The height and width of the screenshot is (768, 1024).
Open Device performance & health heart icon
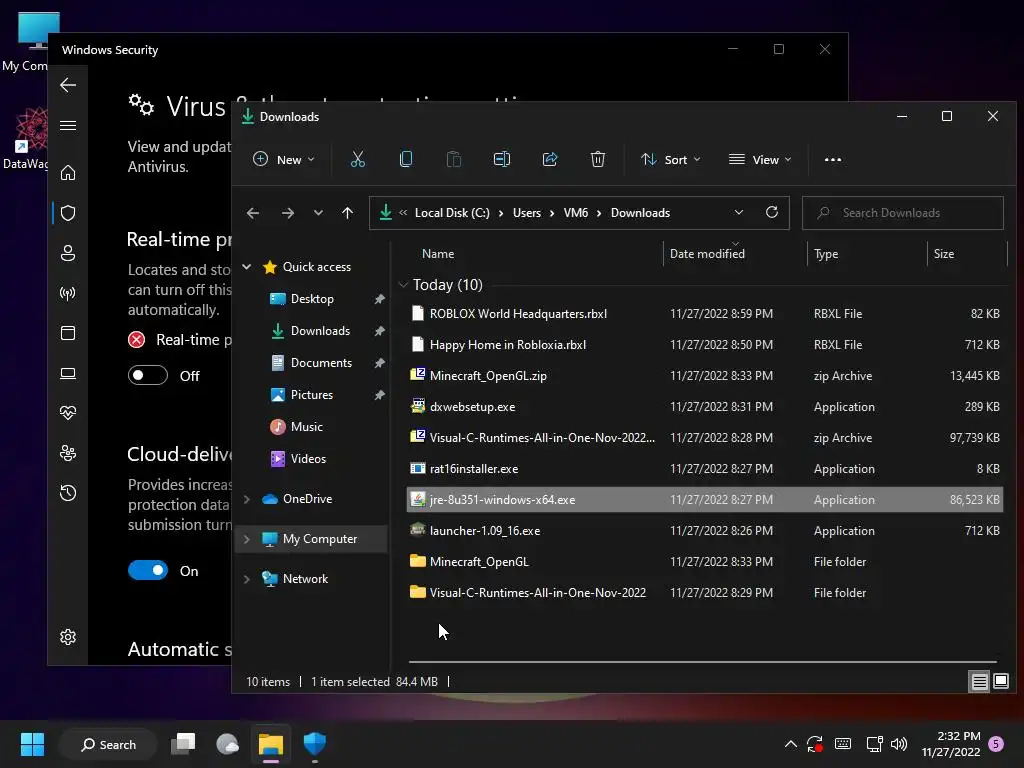(x=68, y=413)
